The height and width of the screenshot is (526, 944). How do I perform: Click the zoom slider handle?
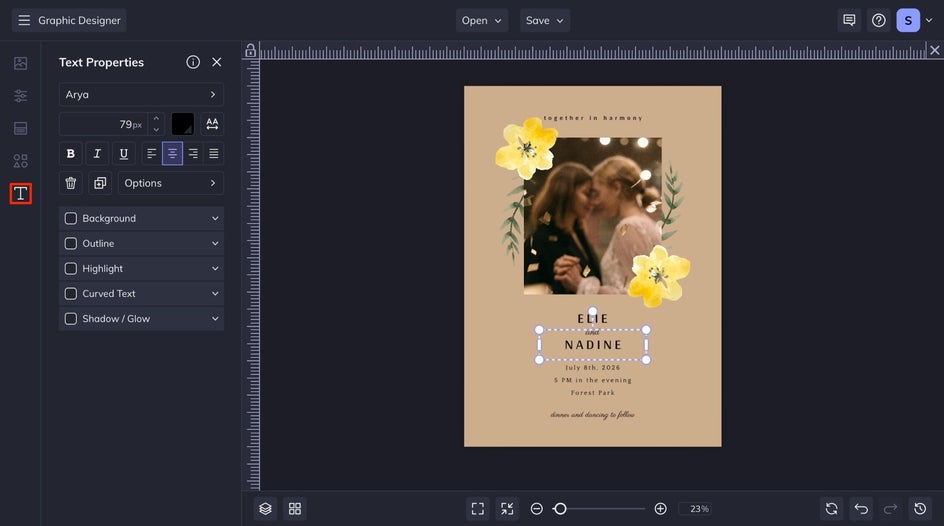tap(560, 509)
